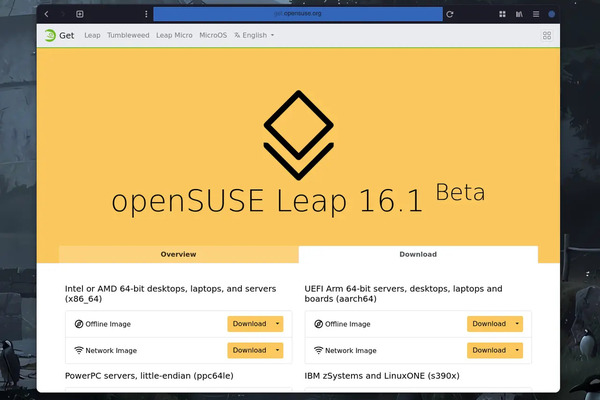The image size is (600, 400).
Task: Download x86_64 Network Image
Action: [x=249, y=350]
